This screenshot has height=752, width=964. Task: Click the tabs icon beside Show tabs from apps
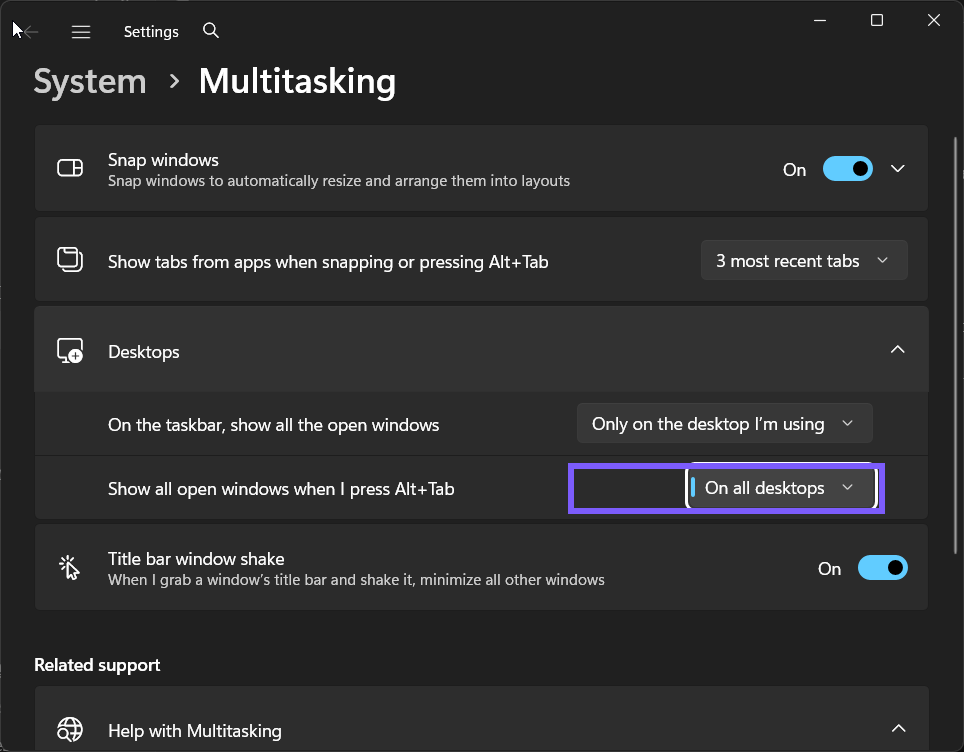70,259
